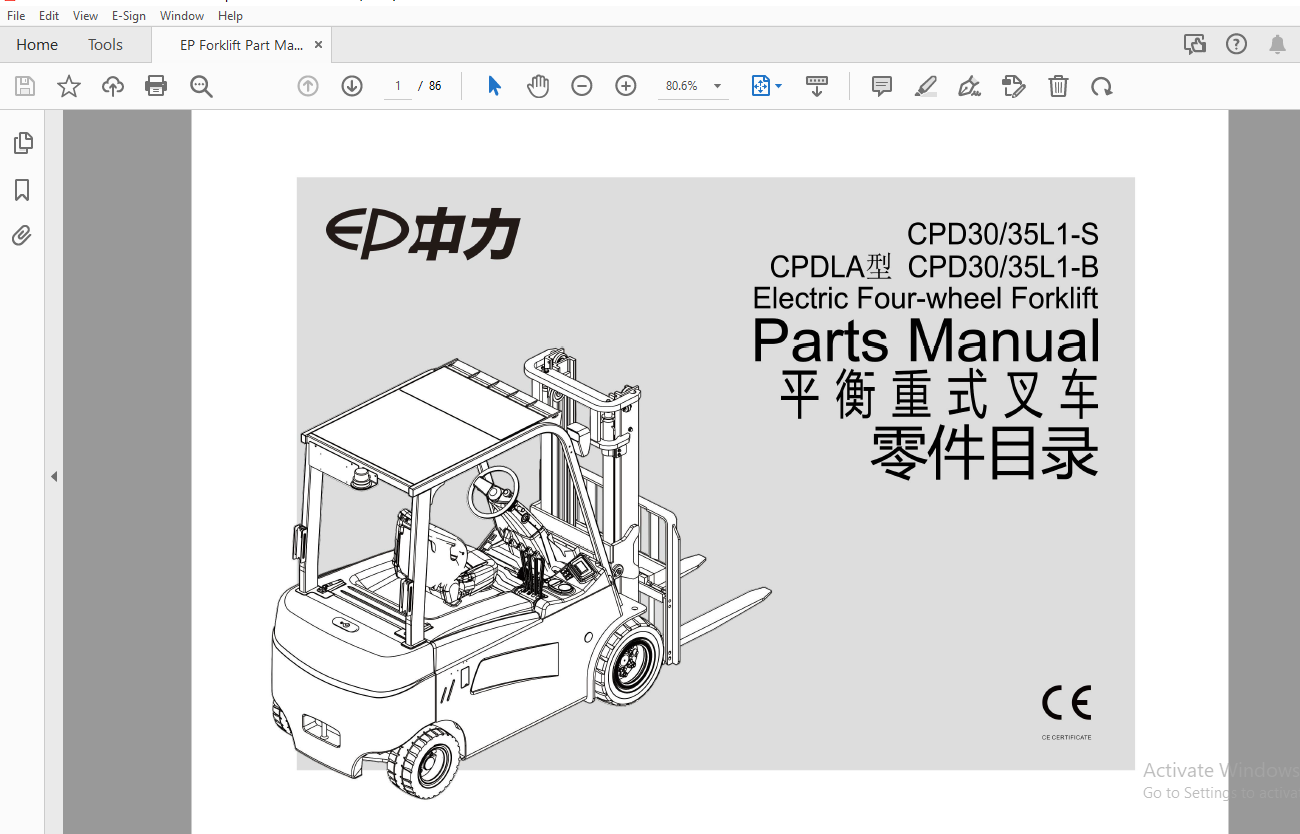
Task: Select the highlight text pen tool
Action: [926, 86]
